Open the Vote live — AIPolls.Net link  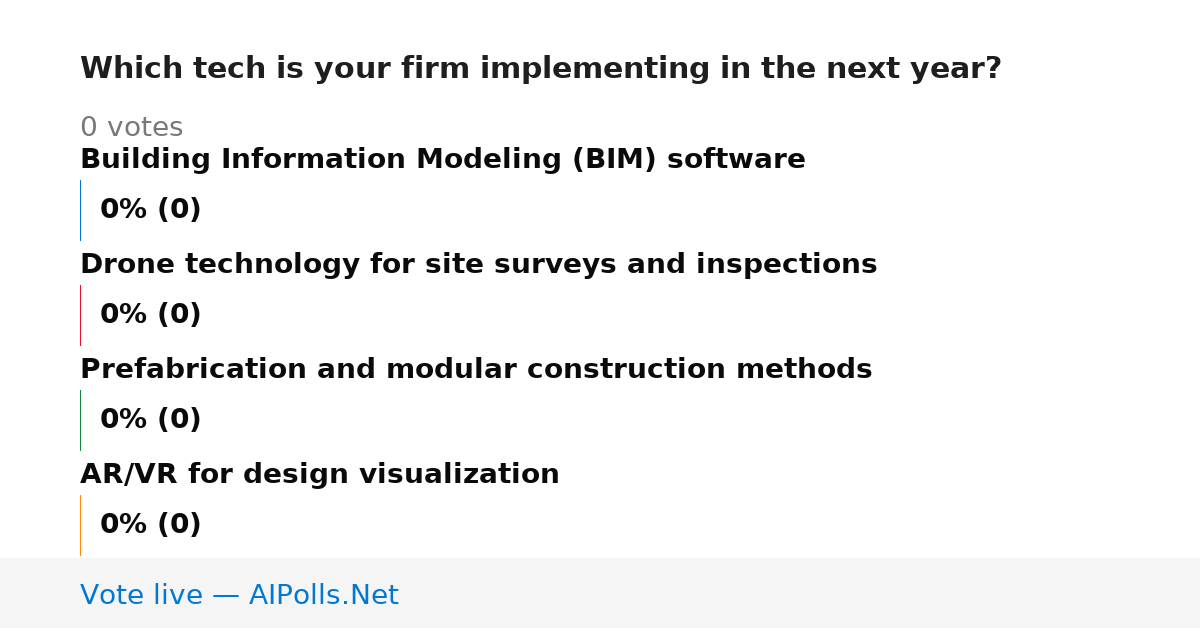(x=239, y=596)
